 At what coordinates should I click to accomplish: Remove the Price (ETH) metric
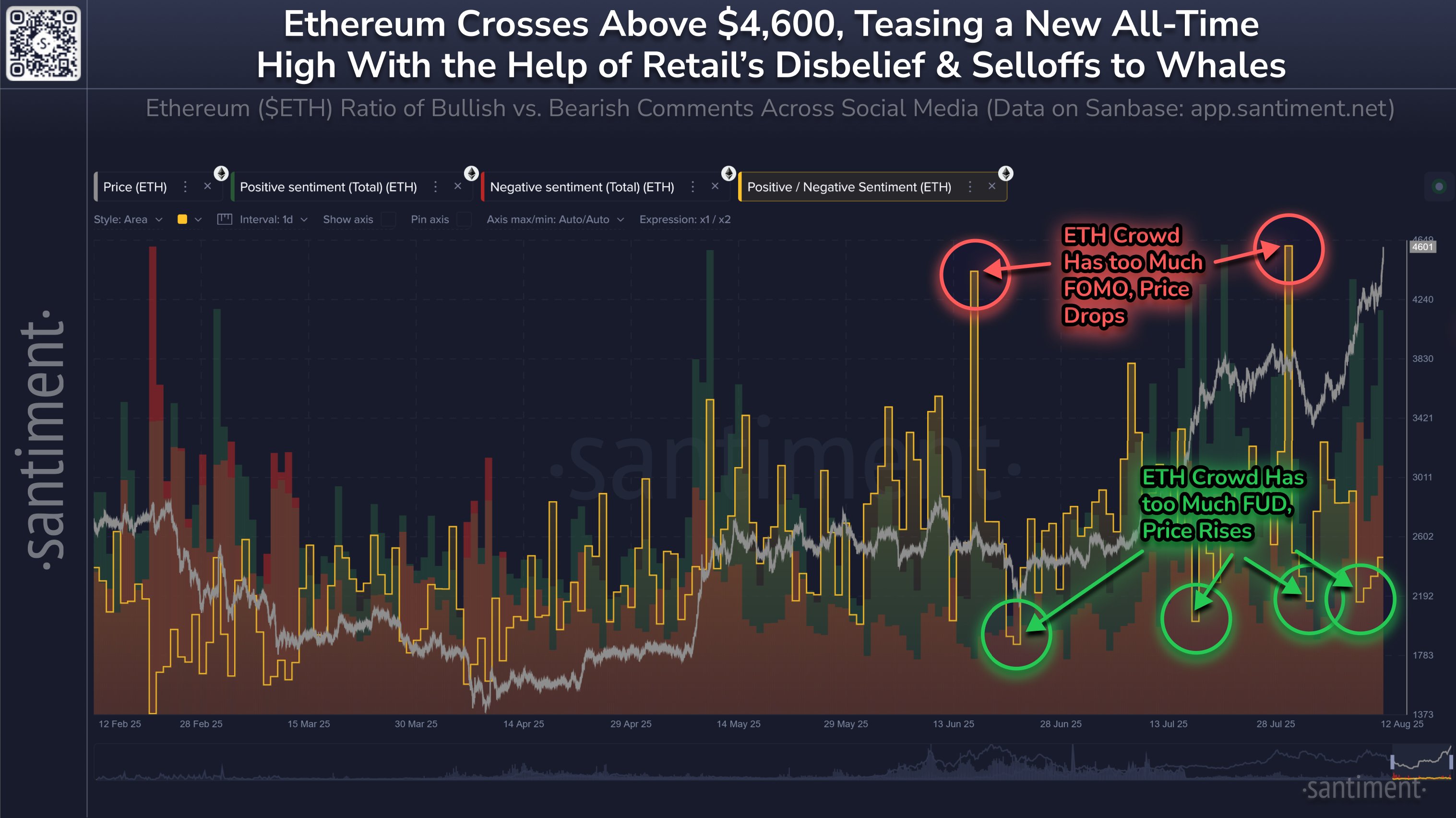pyautogui.click(x=207, y=186)
